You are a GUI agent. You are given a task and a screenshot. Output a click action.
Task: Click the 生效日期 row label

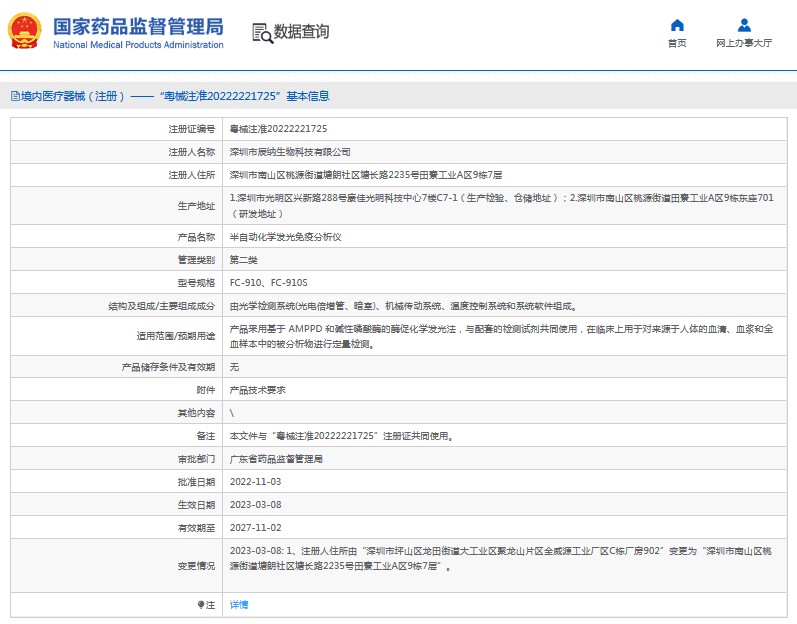[196, 505]
